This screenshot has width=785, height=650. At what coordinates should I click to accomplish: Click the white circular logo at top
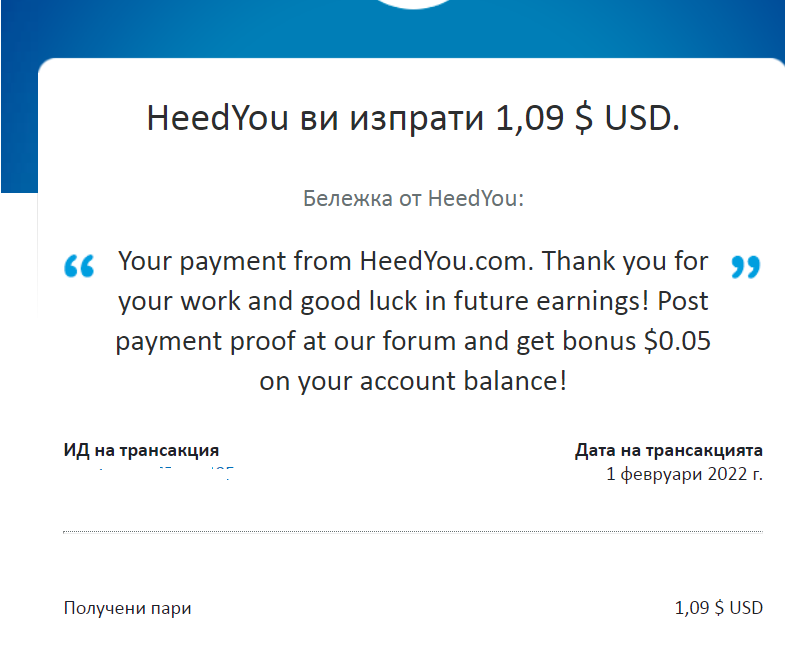(x=414, y=4)
